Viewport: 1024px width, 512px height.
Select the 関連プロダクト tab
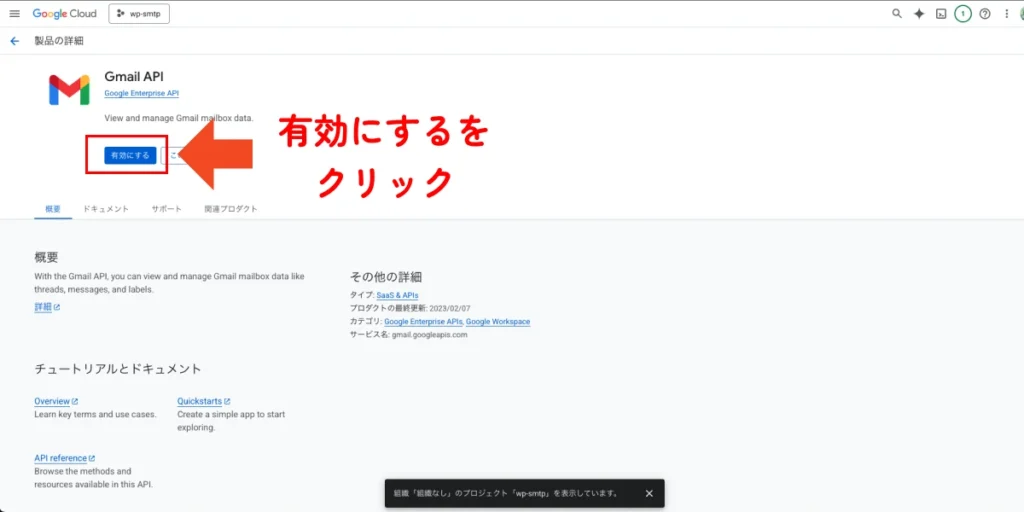[x=230, y=209]
